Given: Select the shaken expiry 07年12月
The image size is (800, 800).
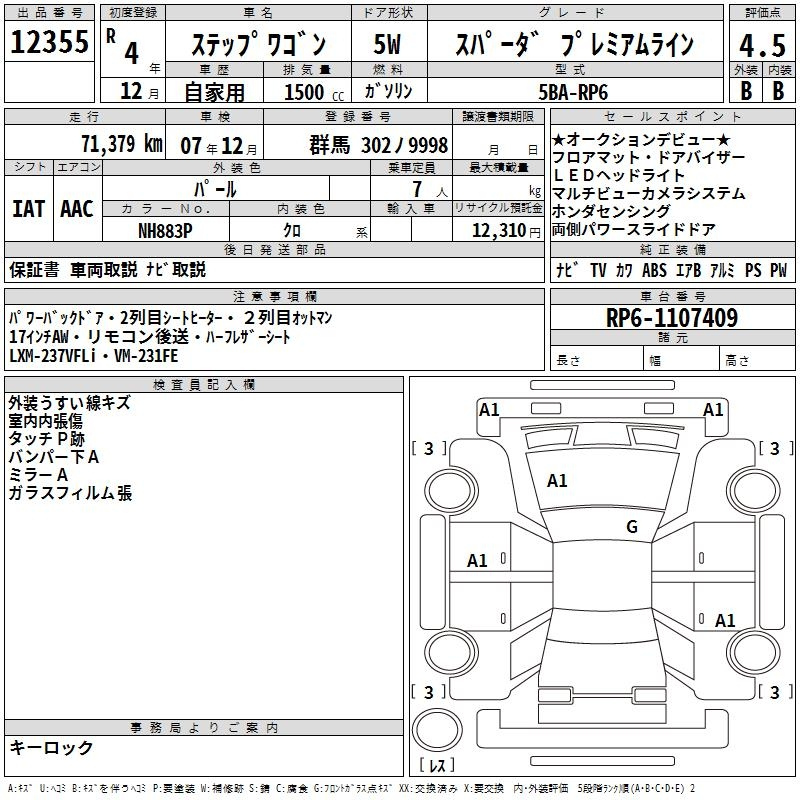Looking at the screenshot, I should pos(219,146).
